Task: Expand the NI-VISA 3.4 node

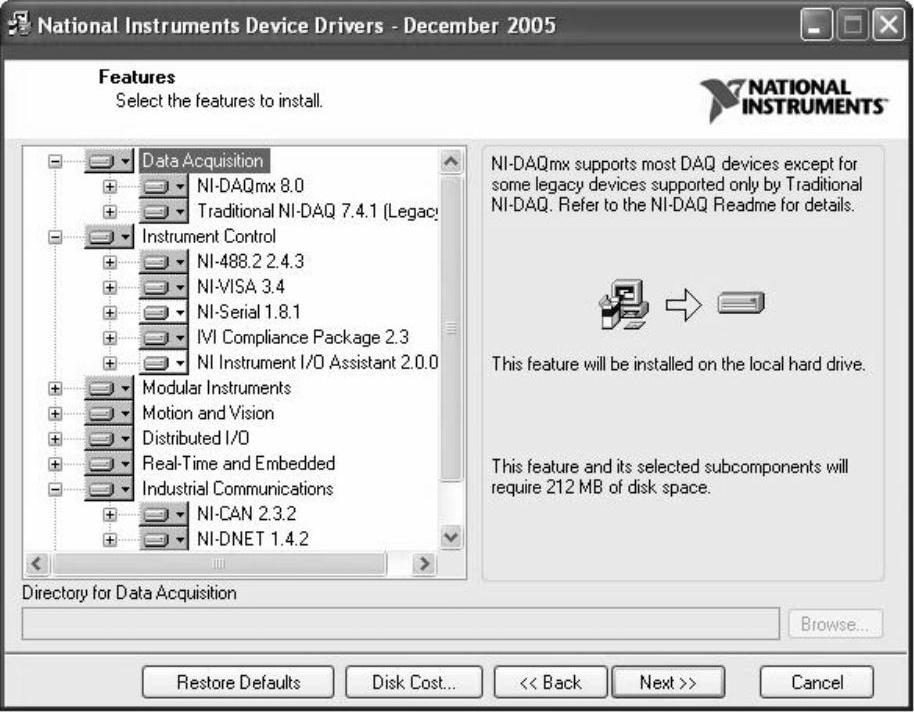Action: [x=110, y=287]
